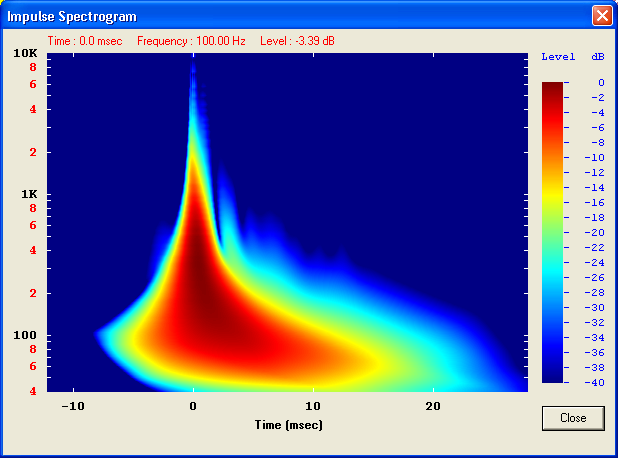Click the 'Level' legend heading
Viewport: 618px width, 458px height.
558,57
